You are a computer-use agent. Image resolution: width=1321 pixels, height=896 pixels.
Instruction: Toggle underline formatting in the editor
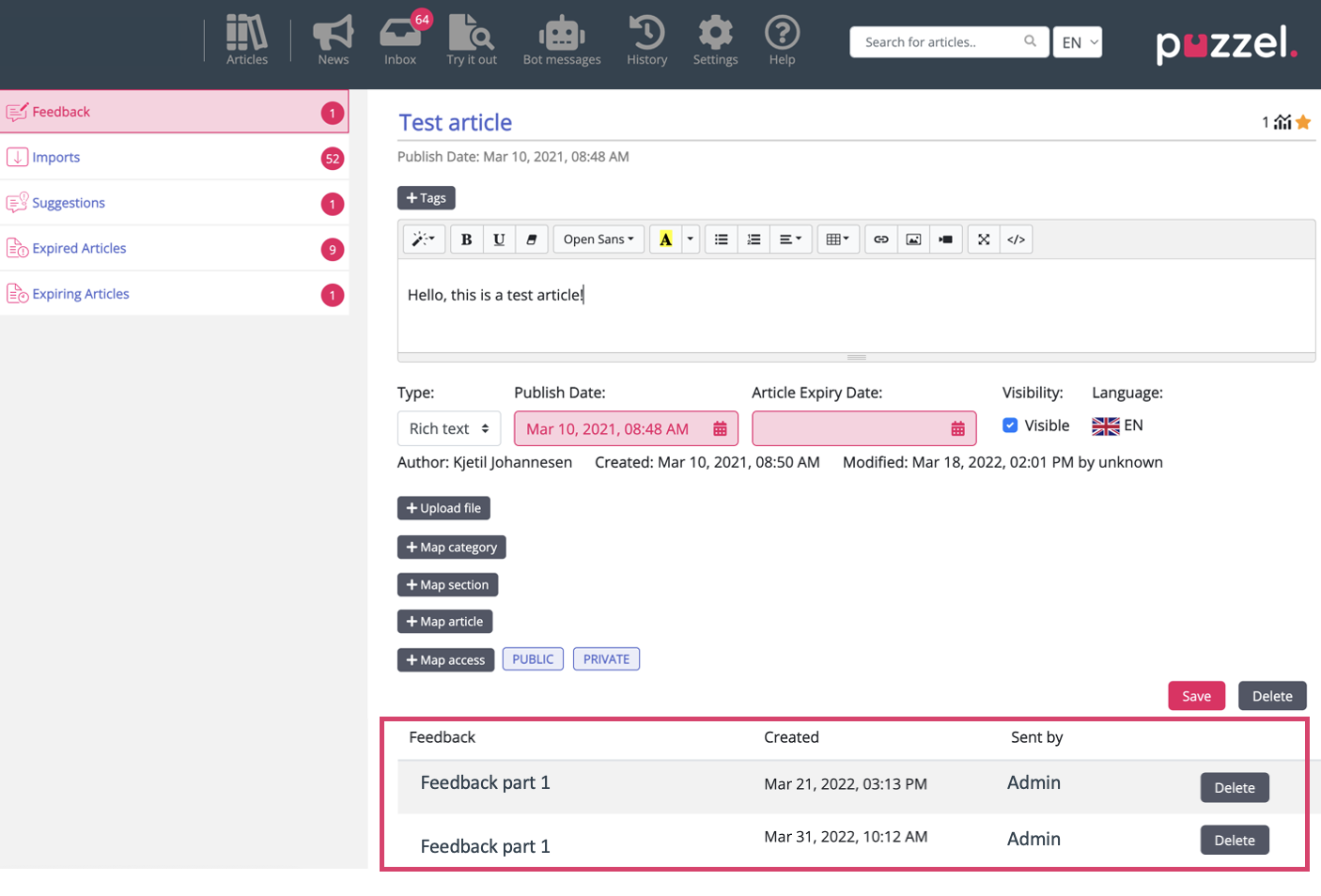click(x=499, y=239)
